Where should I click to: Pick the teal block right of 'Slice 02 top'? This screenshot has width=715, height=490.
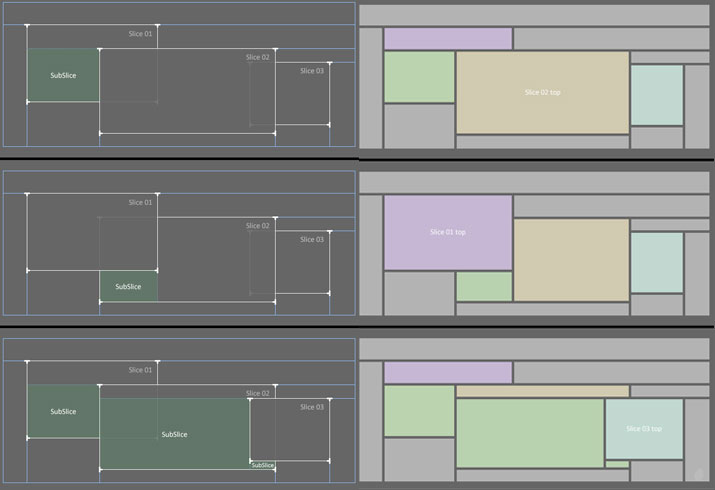coord(657,94)
